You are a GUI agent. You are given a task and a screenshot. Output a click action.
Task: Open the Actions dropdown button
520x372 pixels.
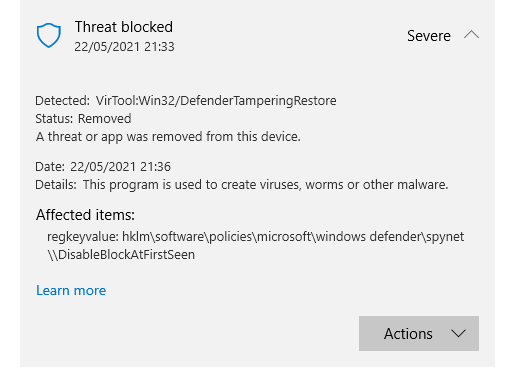point(419,333)
